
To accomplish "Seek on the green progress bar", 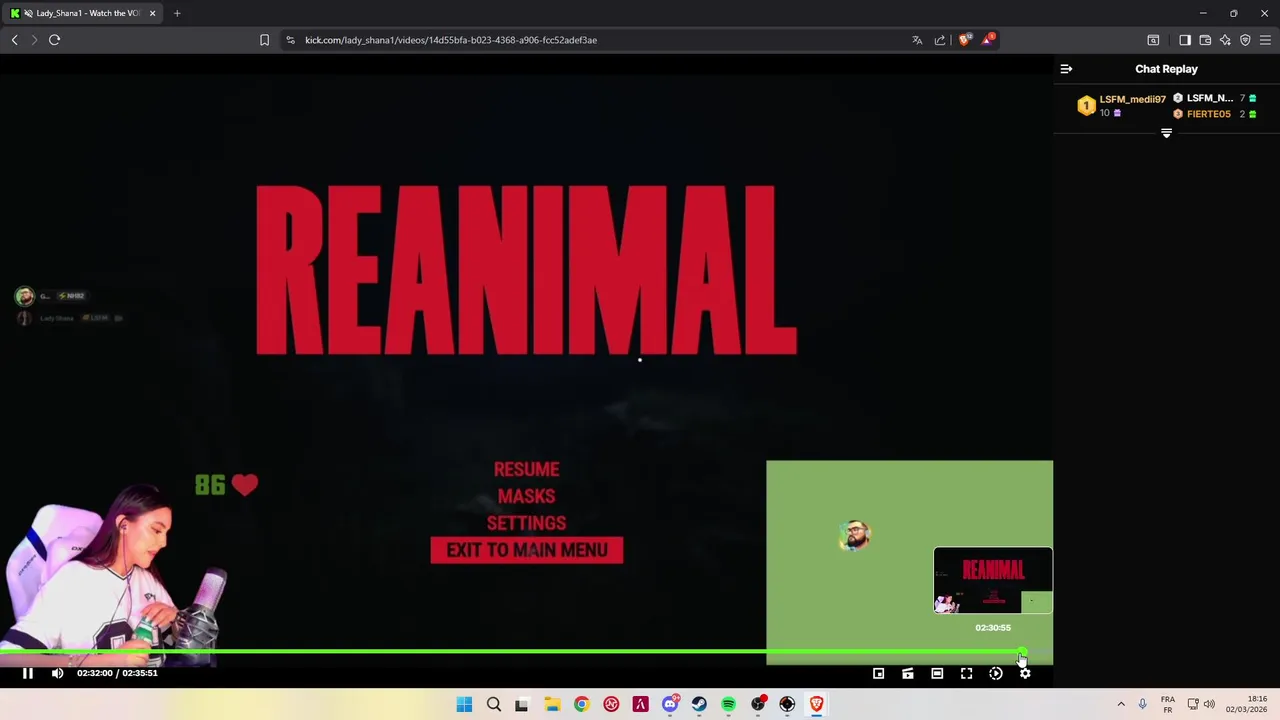I will pos(526,653).
